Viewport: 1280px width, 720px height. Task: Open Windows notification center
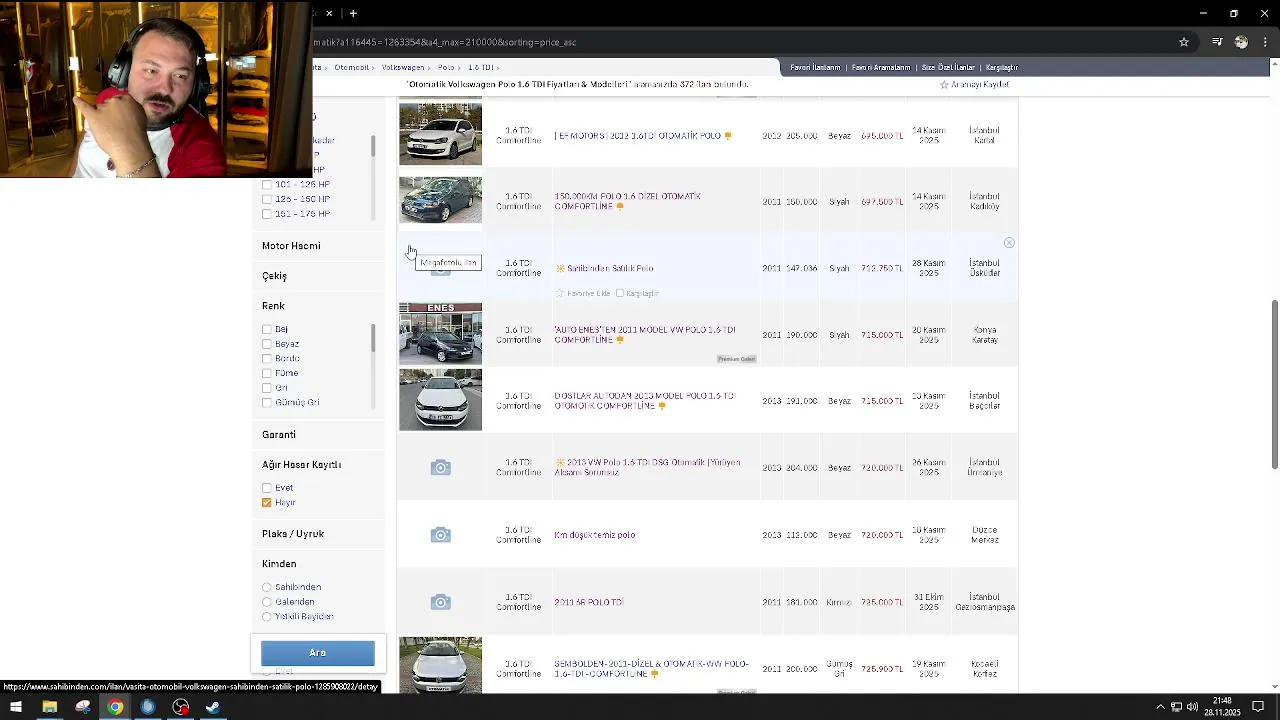click(1258, 707)
